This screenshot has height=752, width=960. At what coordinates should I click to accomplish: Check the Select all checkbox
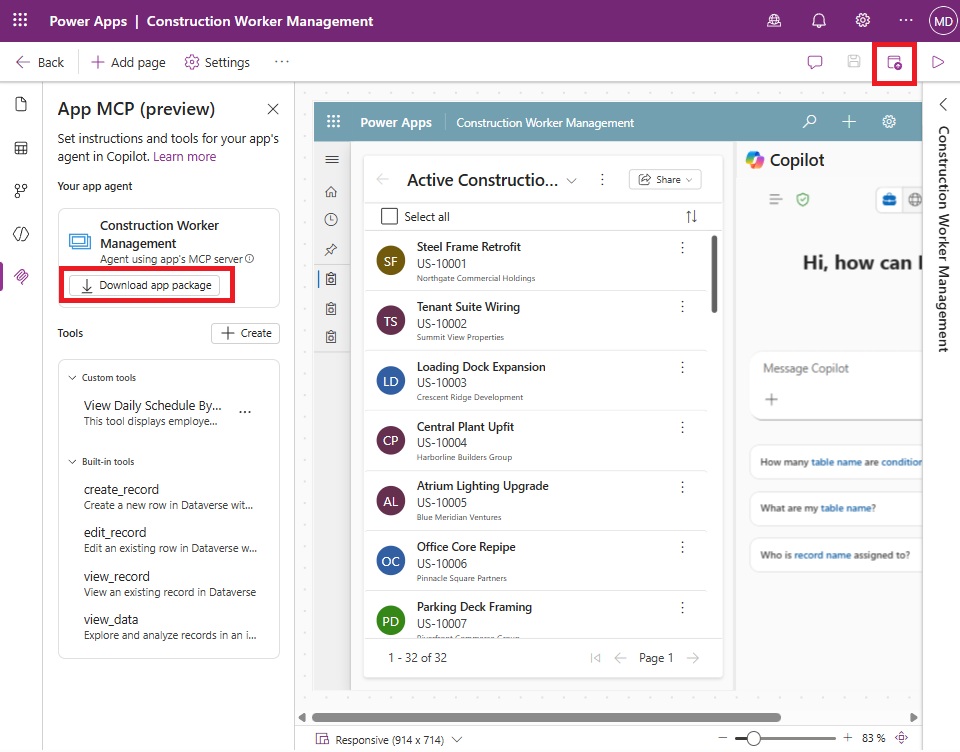[x=389, y=216]
